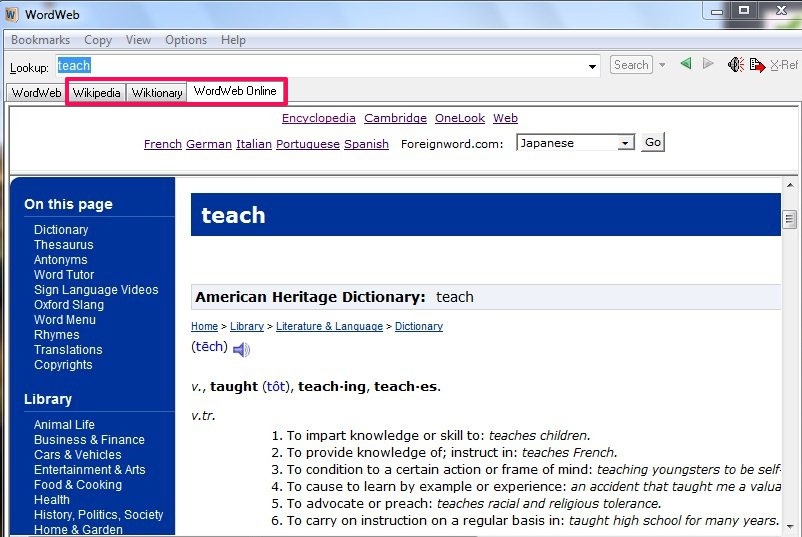Click the Dictionary breadcrumb link

[419, 326]
